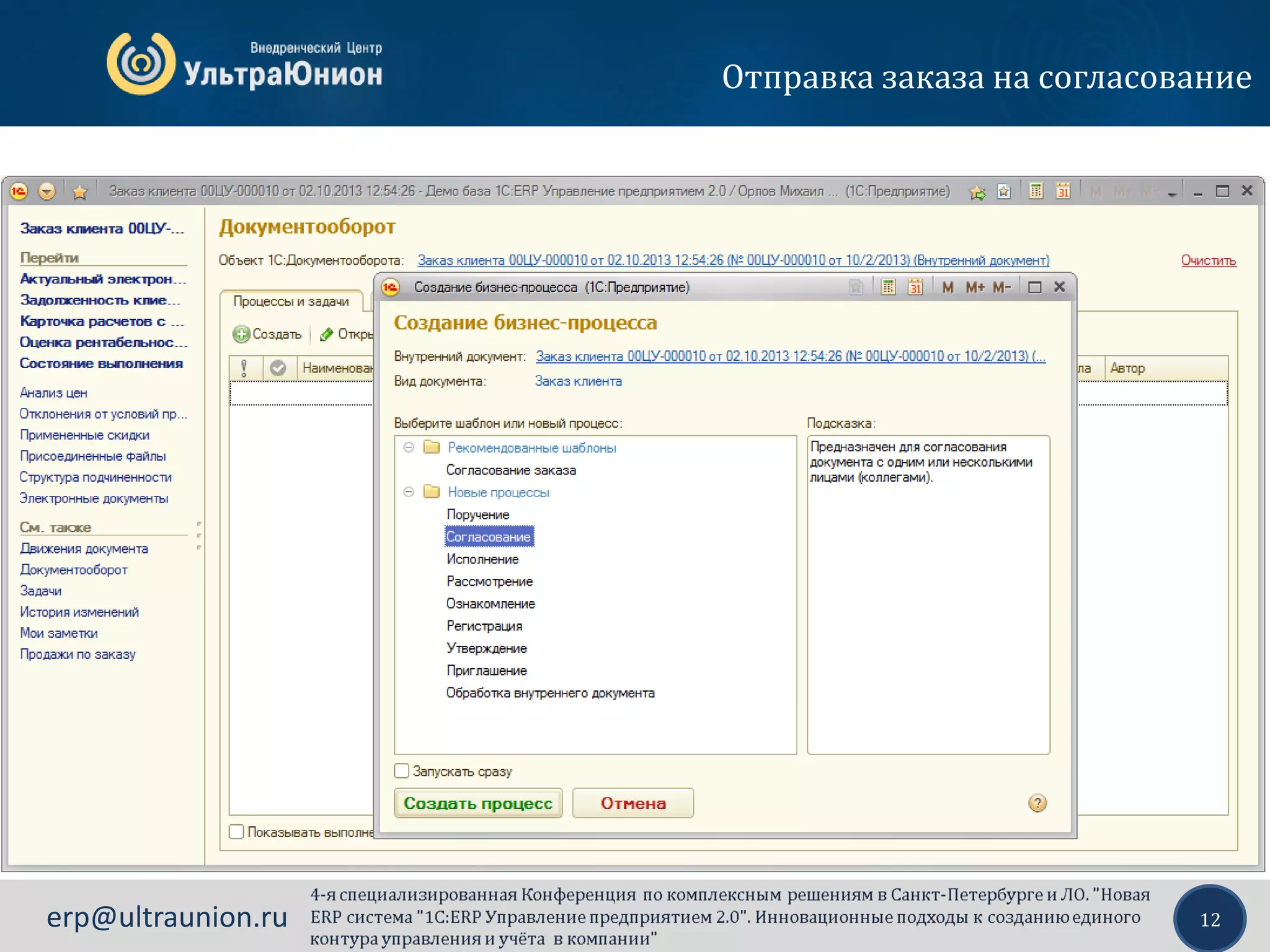Select Регистрация process
Viewport: 1270px width, 952px height.
[x=484, y=626]
